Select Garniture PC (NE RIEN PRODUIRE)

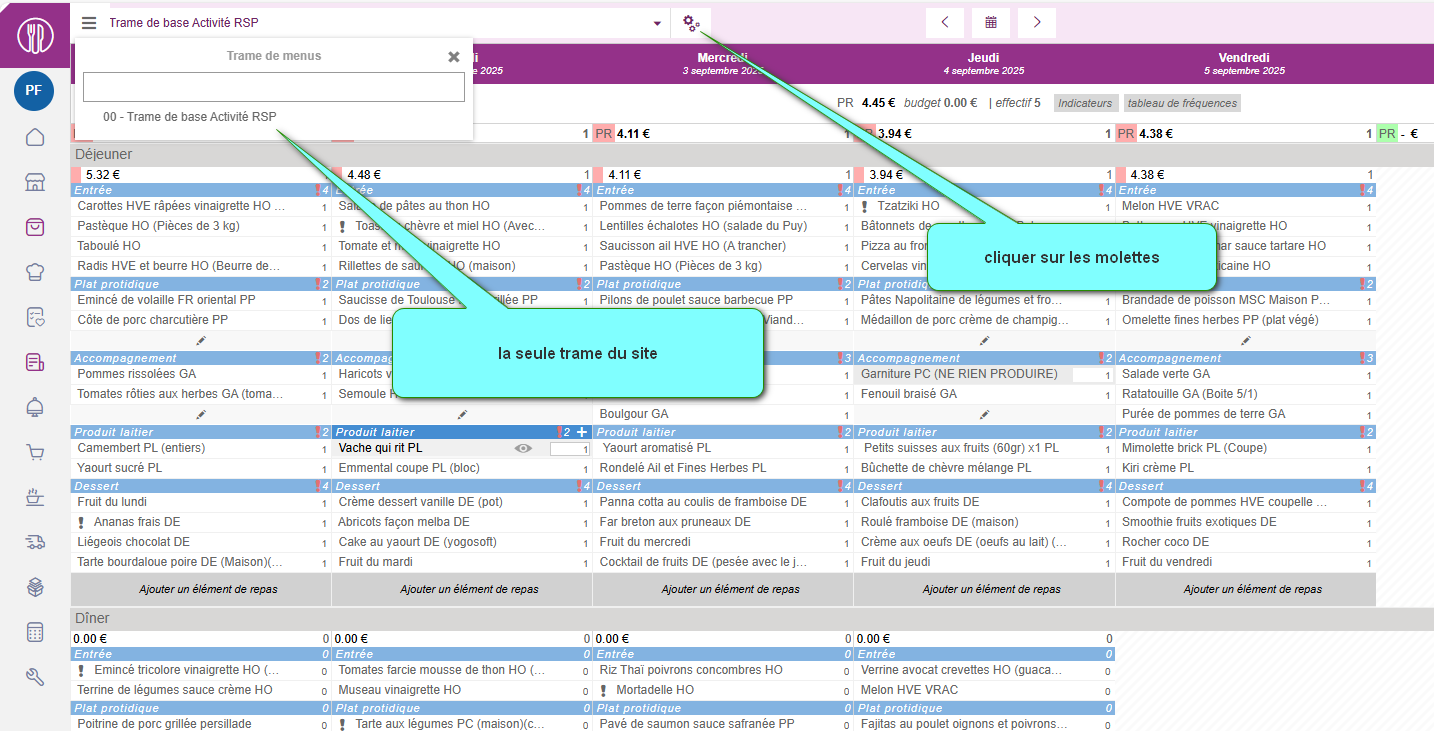click(959, 374)
